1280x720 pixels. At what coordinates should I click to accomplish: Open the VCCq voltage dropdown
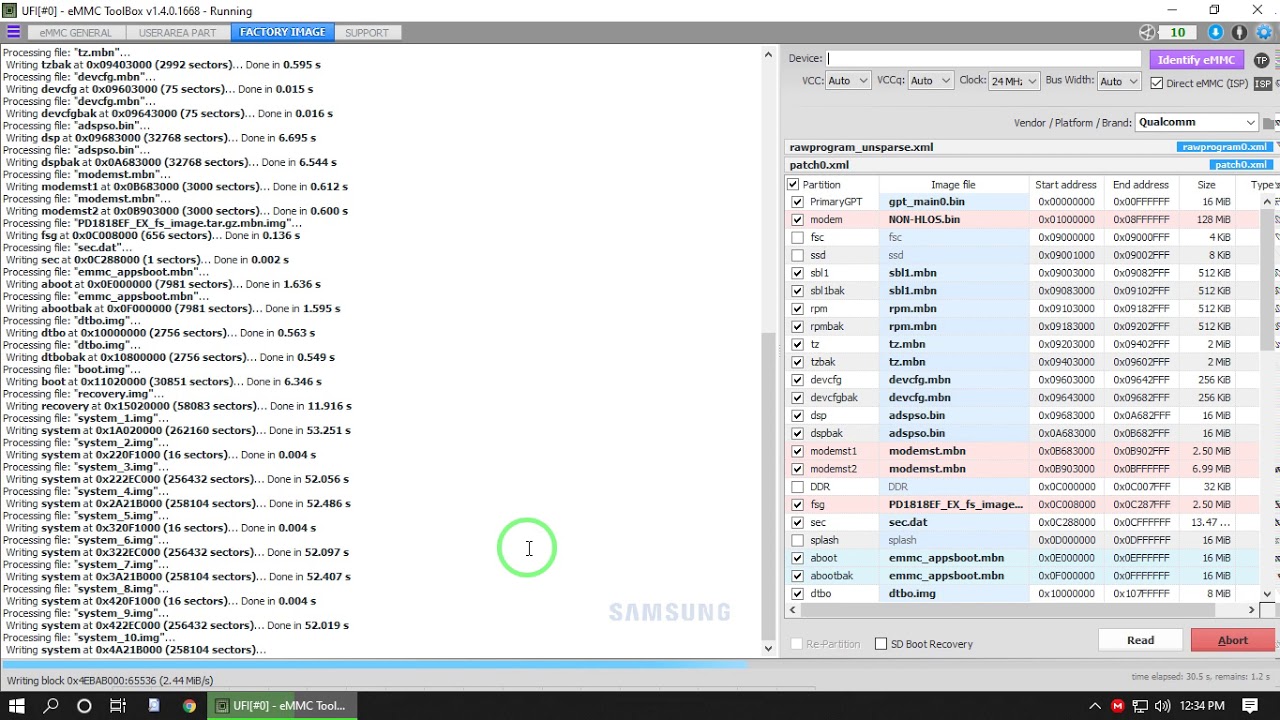930,81
